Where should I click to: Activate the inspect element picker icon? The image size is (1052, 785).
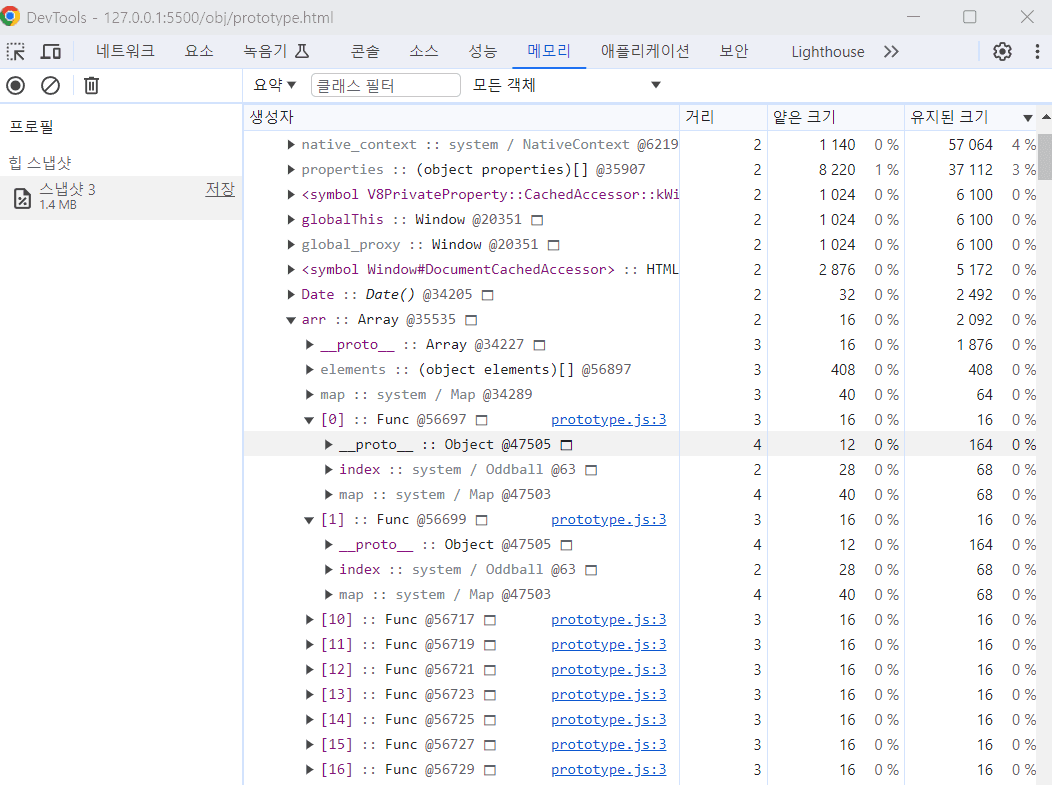tap(15, 52)
